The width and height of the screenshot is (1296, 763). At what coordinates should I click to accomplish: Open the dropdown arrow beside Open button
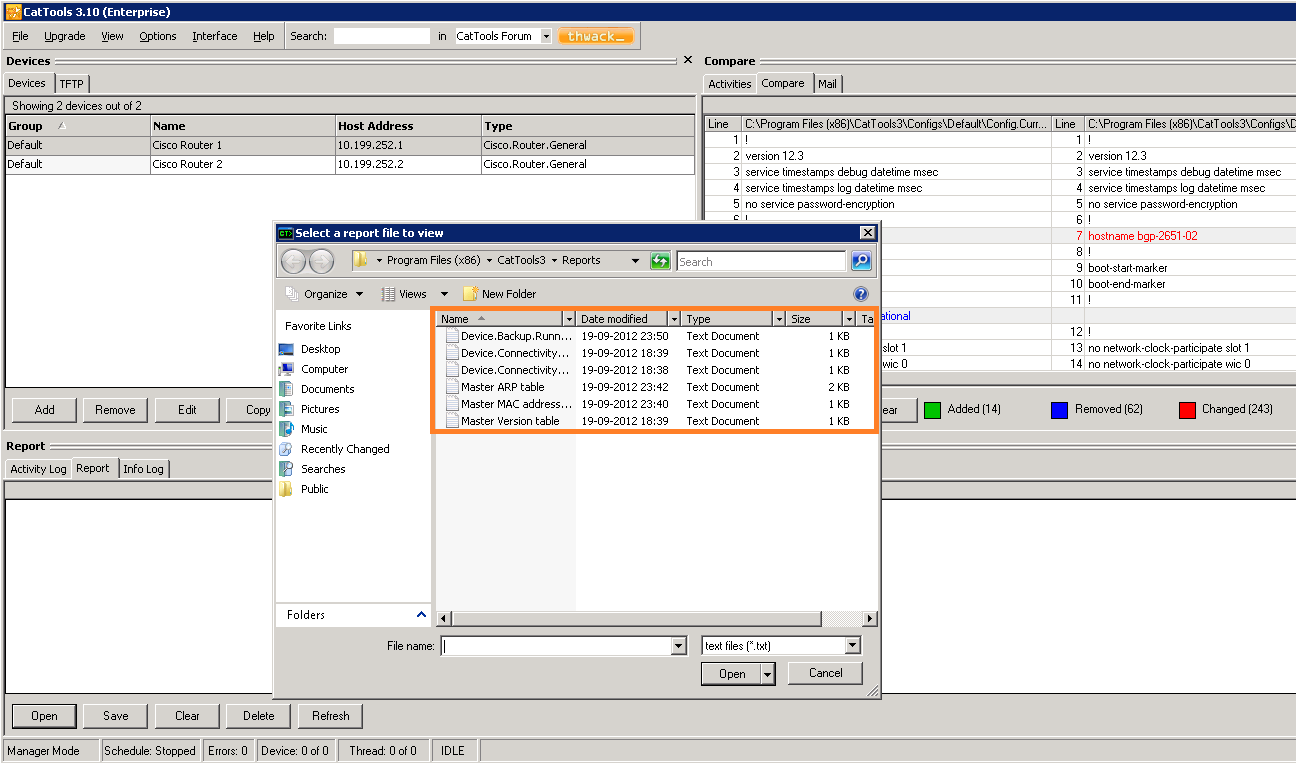[768, 674]
